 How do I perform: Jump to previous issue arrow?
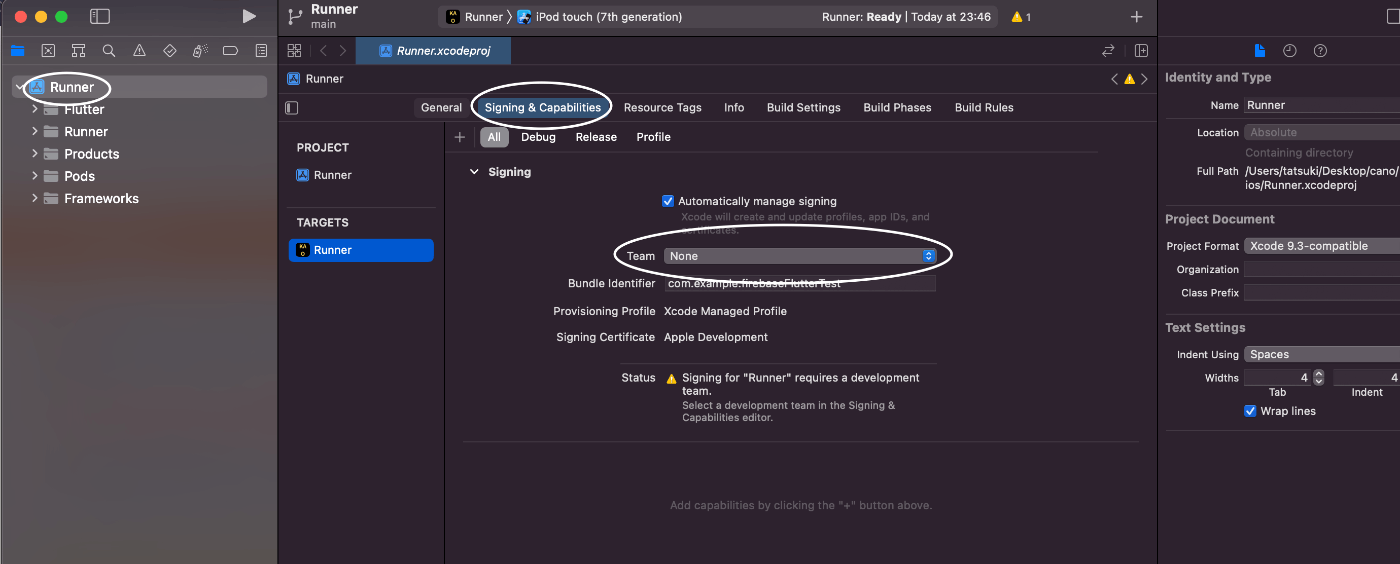pos(1115,79)
